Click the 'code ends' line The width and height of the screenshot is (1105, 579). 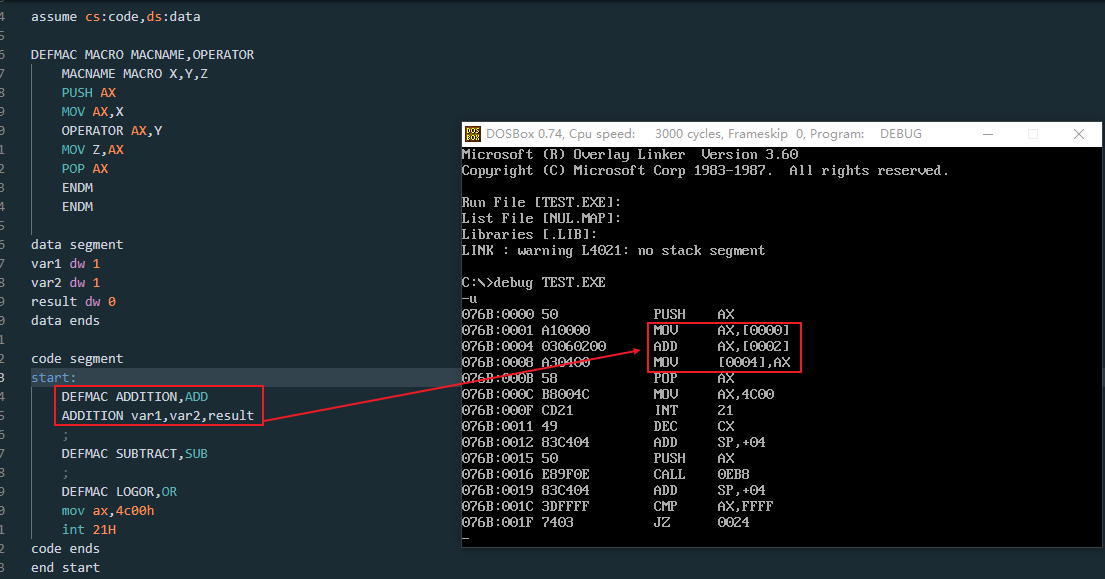pos(66,549)
